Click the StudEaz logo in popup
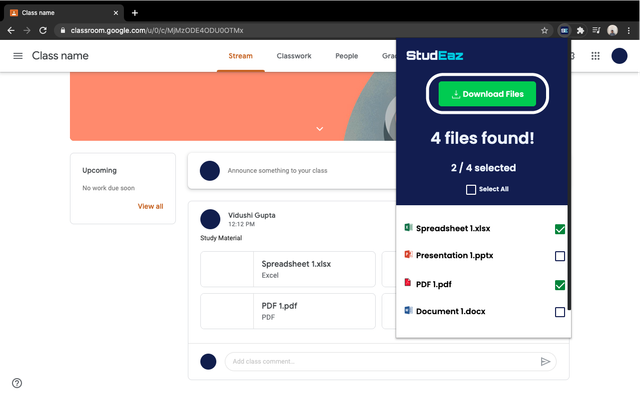Image resolution: width=640 pixels, height=400 pixels. [434, 56]
